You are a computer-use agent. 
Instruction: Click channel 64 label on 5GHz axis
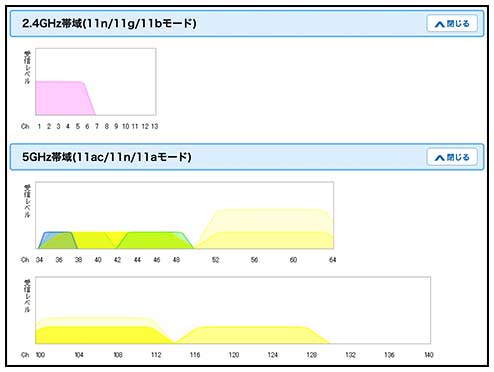[332, 260]
